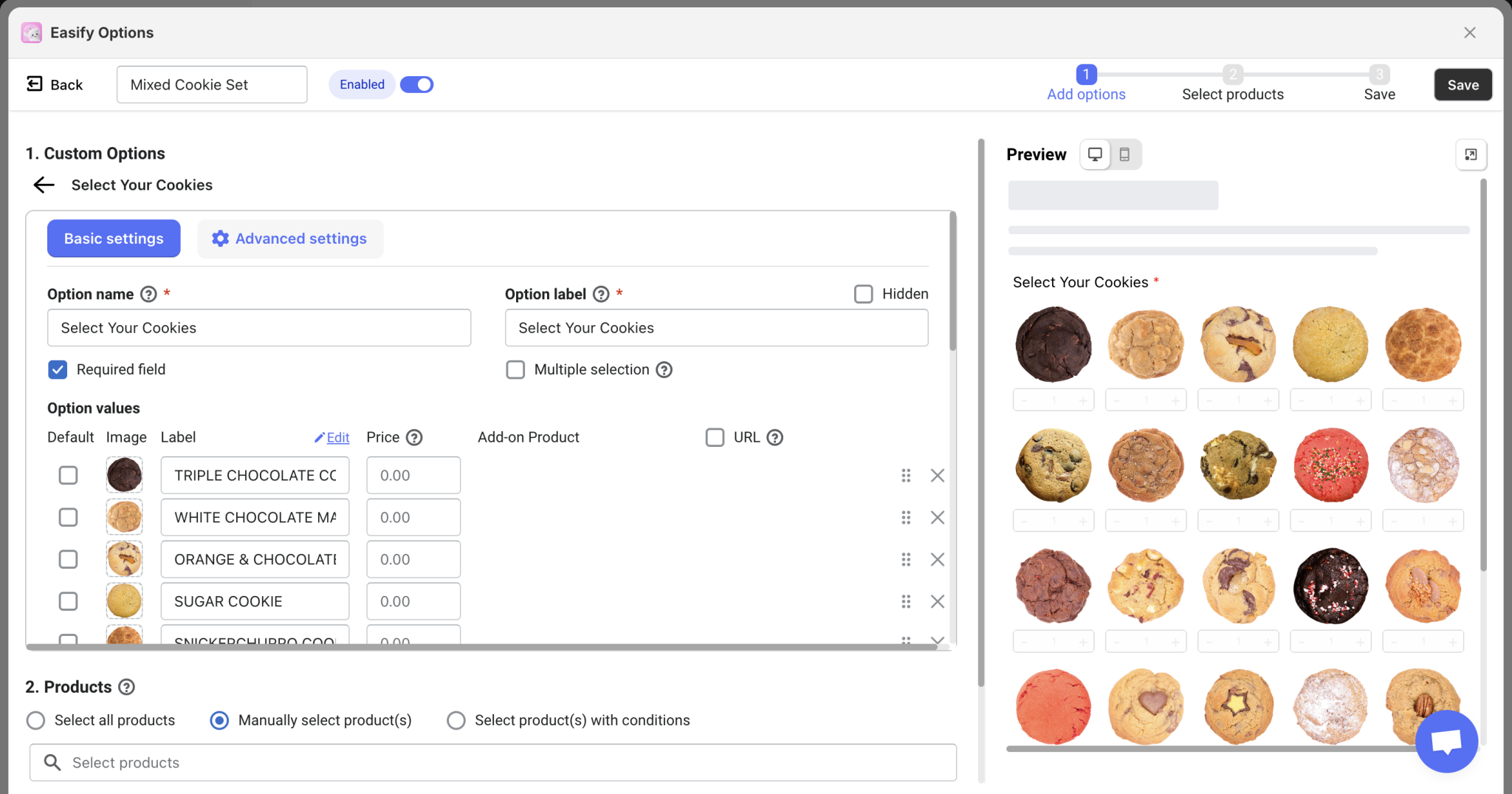Increase quantity of first cookie in preview
This screenshot has width=1512, height=794.
(x=1082, y=400)
